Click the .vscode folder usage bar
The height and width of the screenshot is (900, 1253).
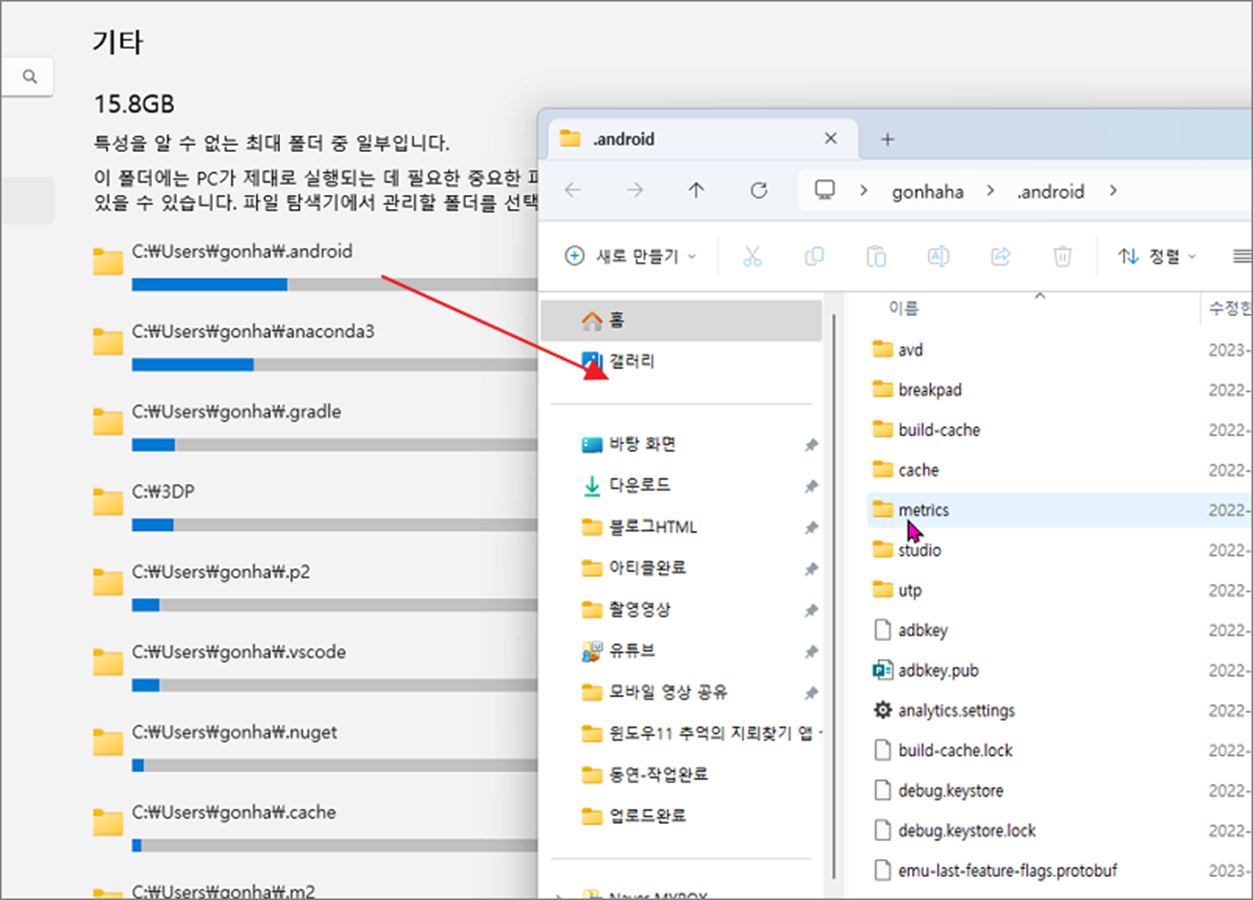[335, 685]
